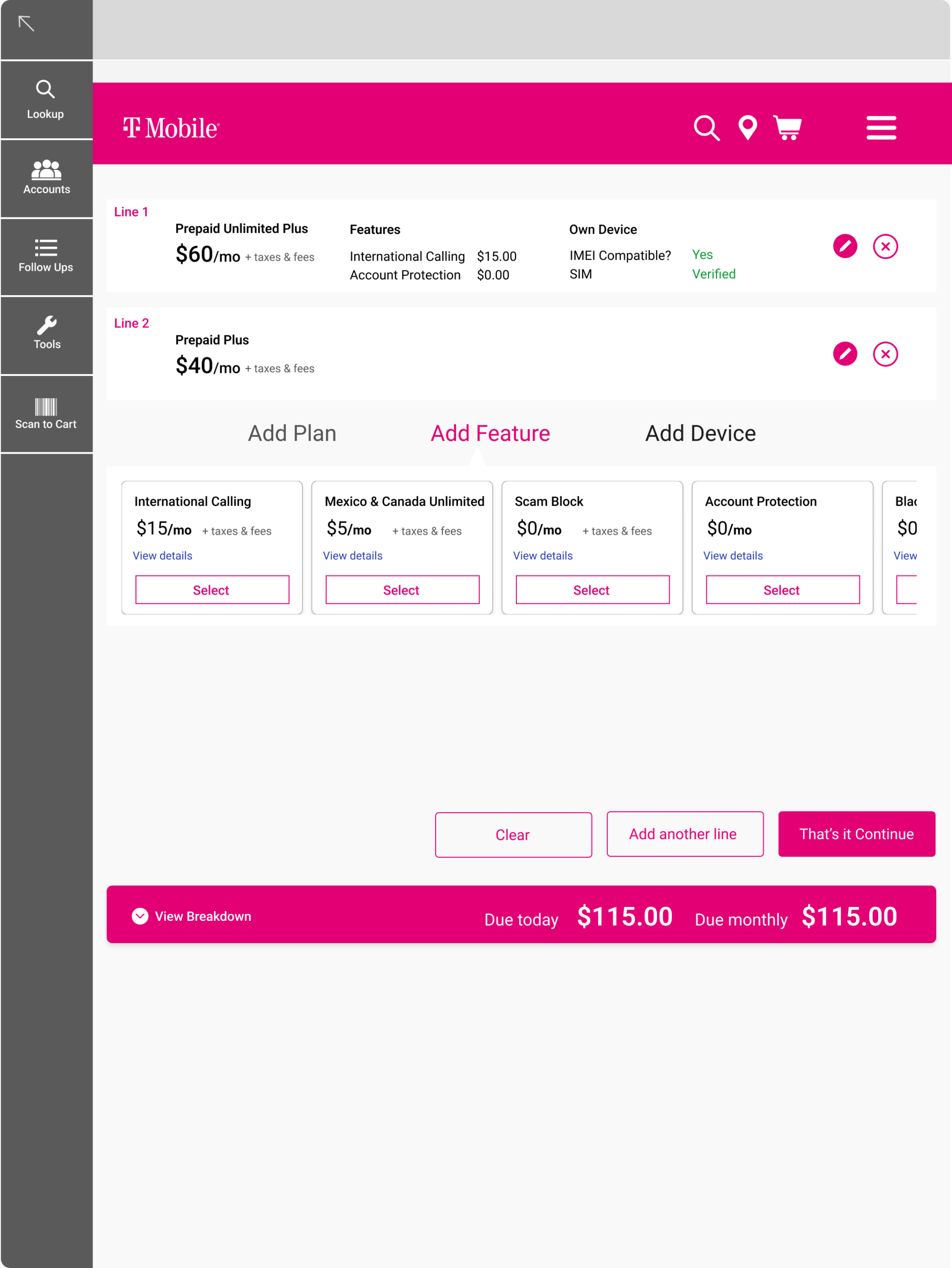Switch to the Add Plan tab
The width and height of the screenshot is (952, 1268).
click(x=292, y=433)
